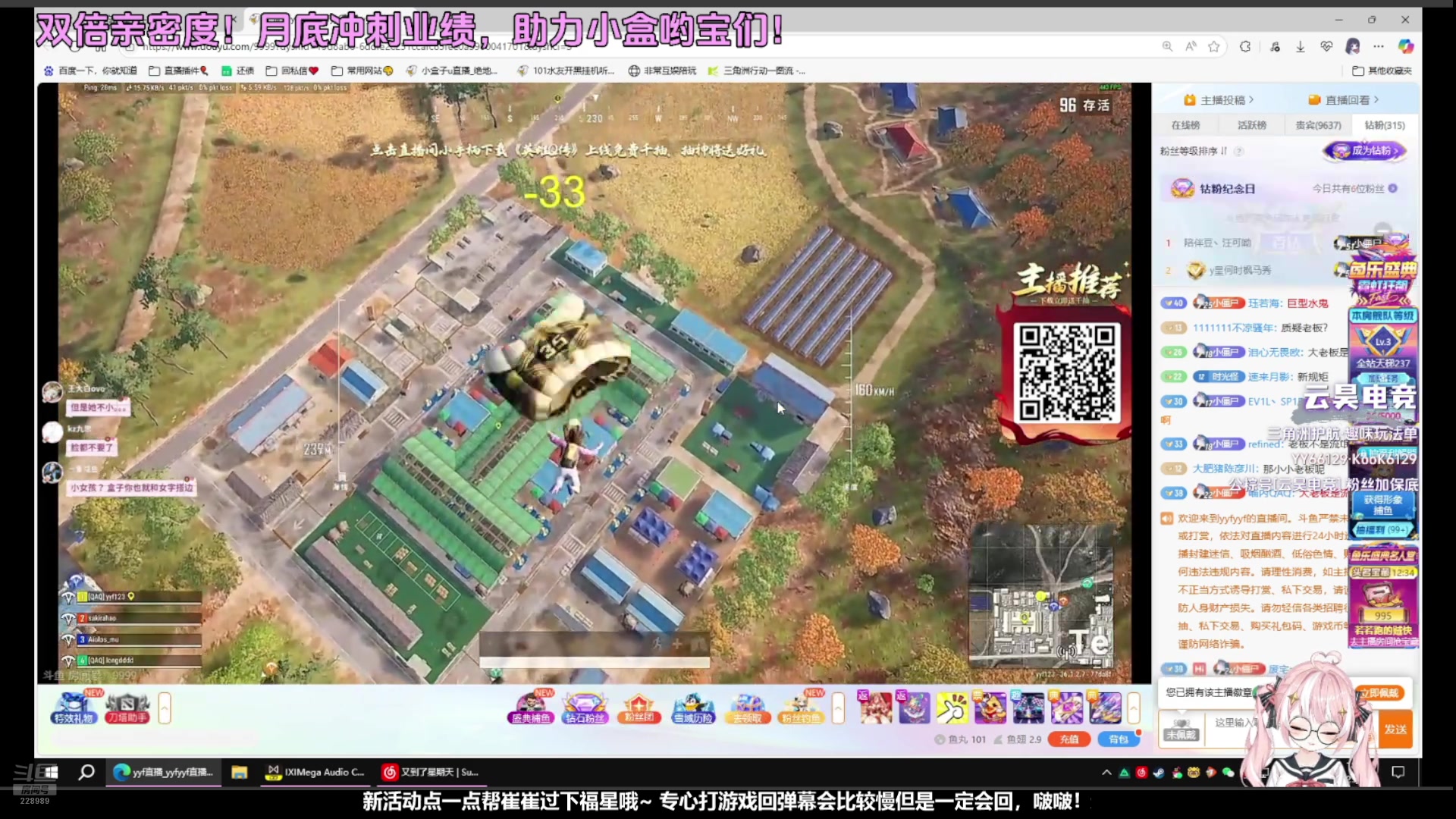Click the read aloud icon in address bar
The width and height of the screenshot is (1456, 819).
1191,46
